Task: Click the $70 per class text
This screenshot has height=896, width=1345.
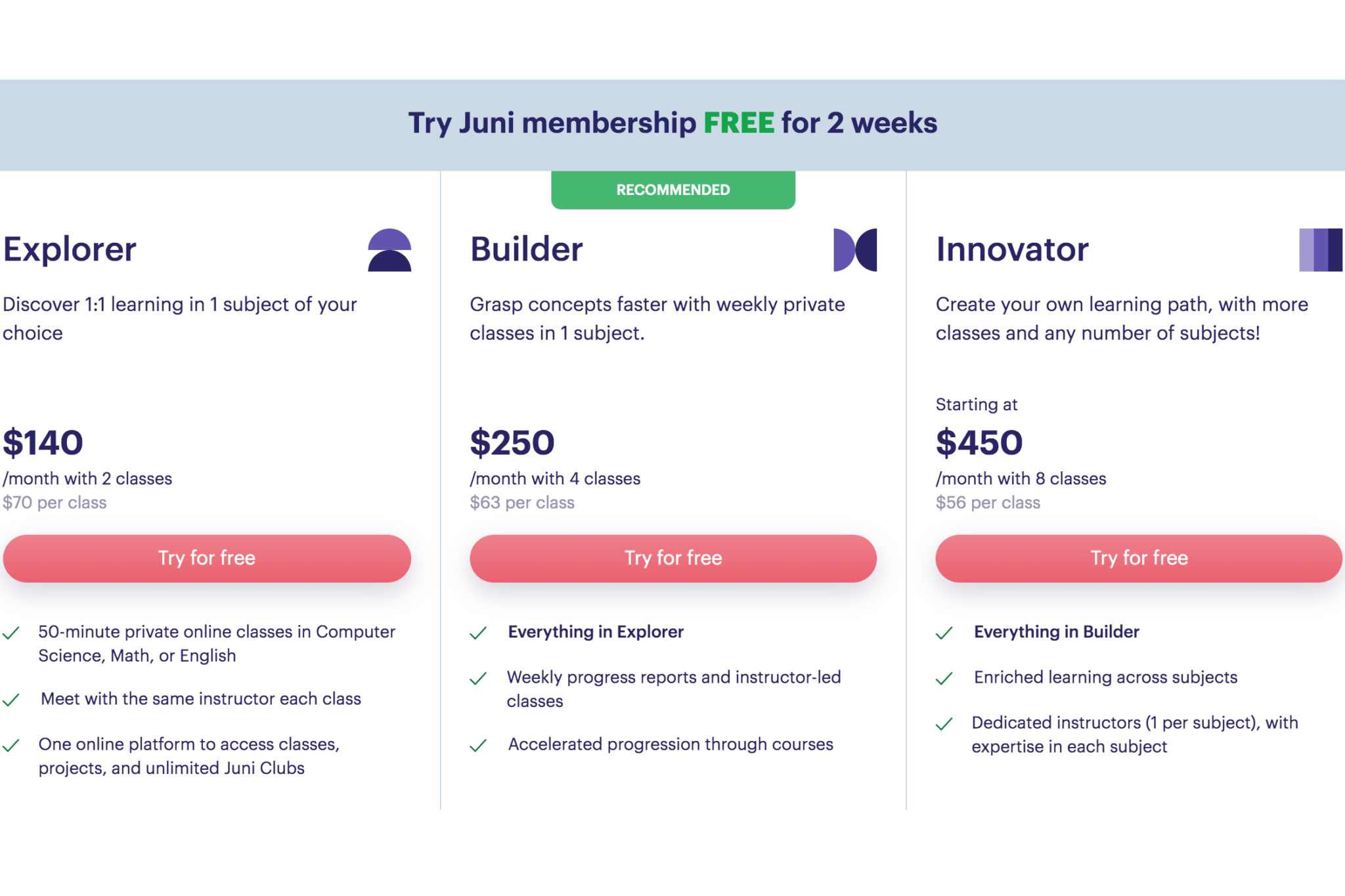Action: pyautogui.click(x=55, y=502)
